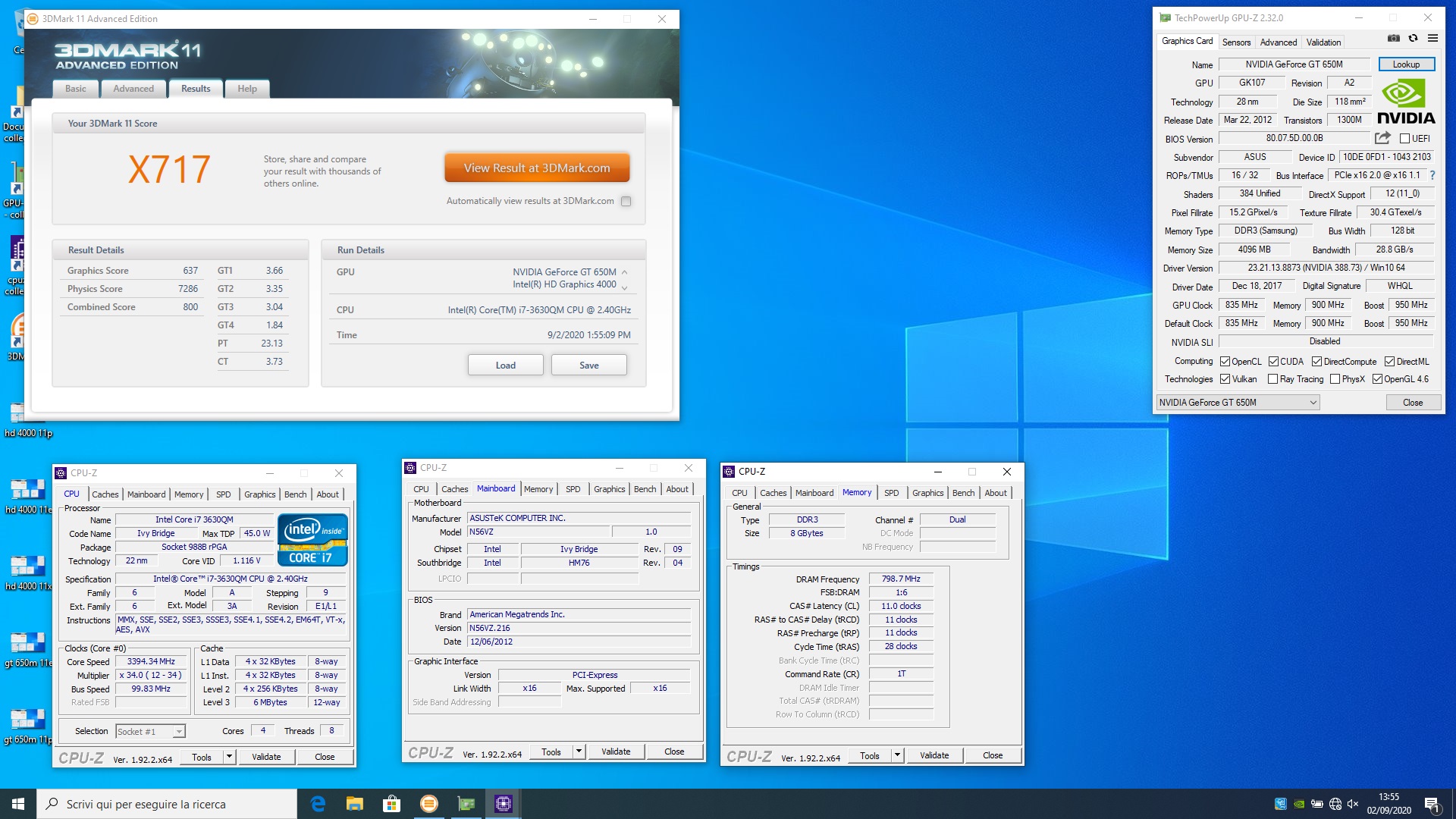Toggle the UEFI checkbox in GPU-Z

click(x=1404, y=139)
